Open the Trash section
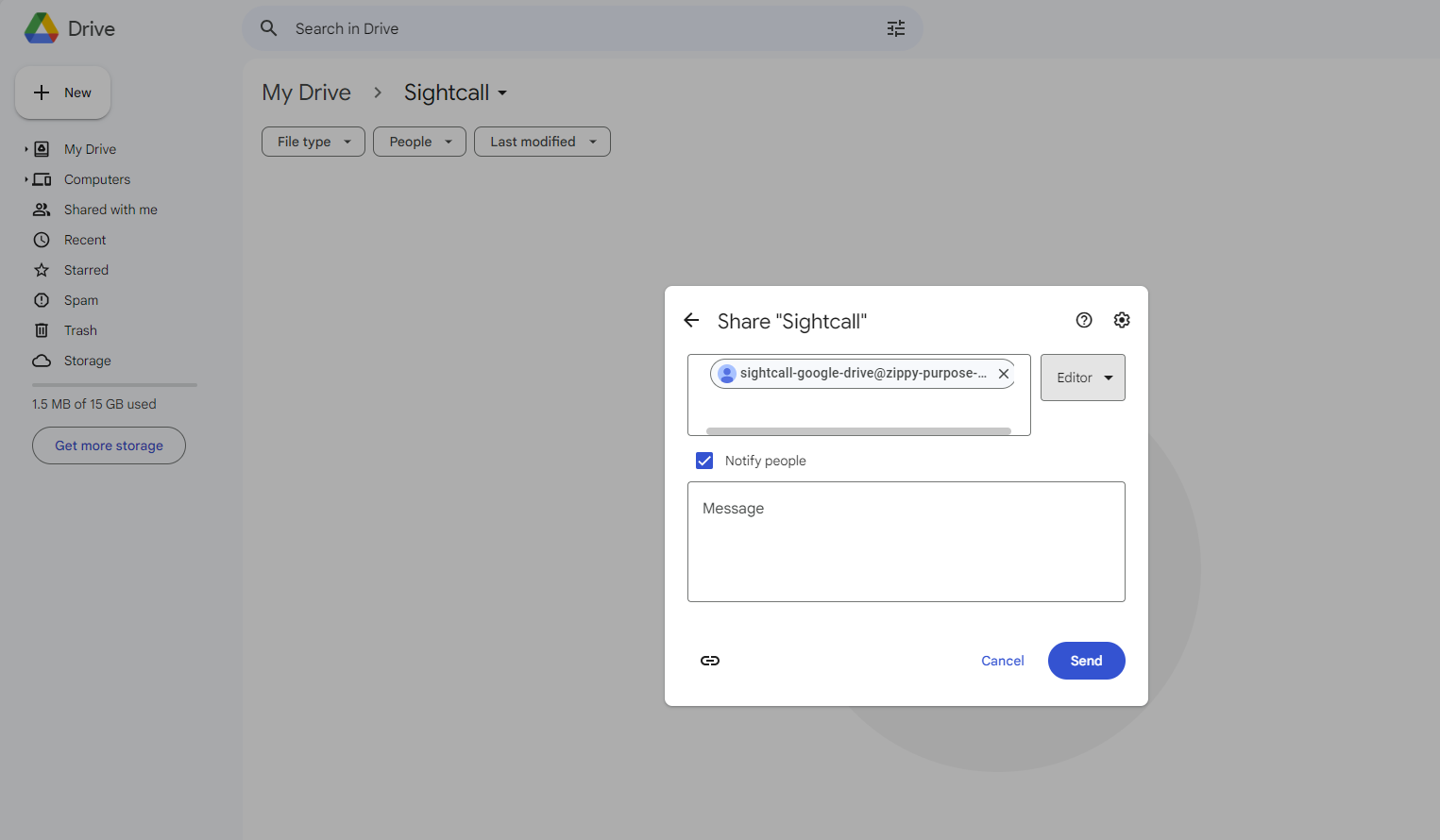Image resolution: width=1440 pixels, height=840 pixels. 80,330
